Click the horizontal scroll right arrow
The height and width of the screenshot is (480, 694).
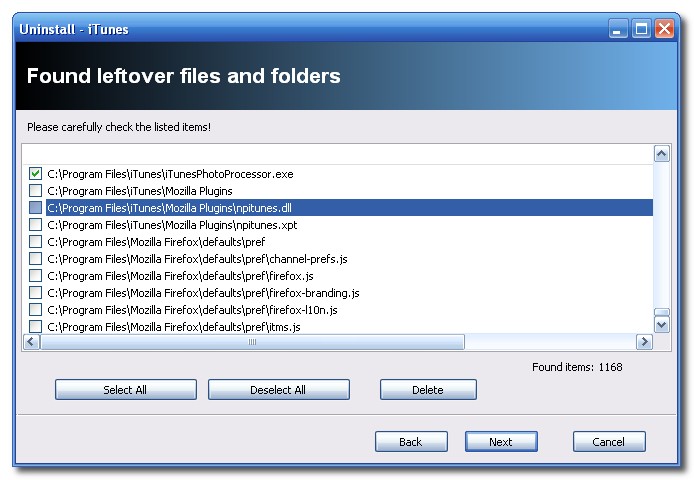pos(644,341)
